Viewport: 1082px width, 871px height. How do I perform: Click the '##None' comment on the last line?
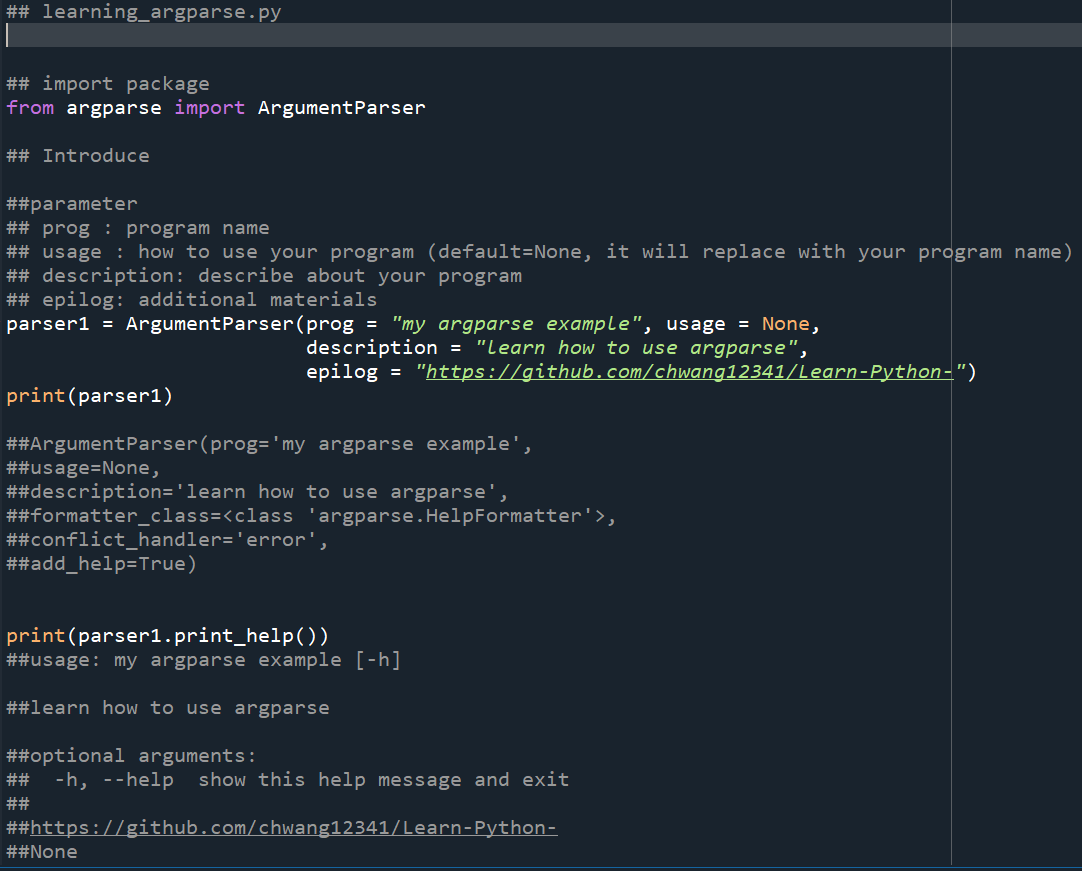coord(41,851)
